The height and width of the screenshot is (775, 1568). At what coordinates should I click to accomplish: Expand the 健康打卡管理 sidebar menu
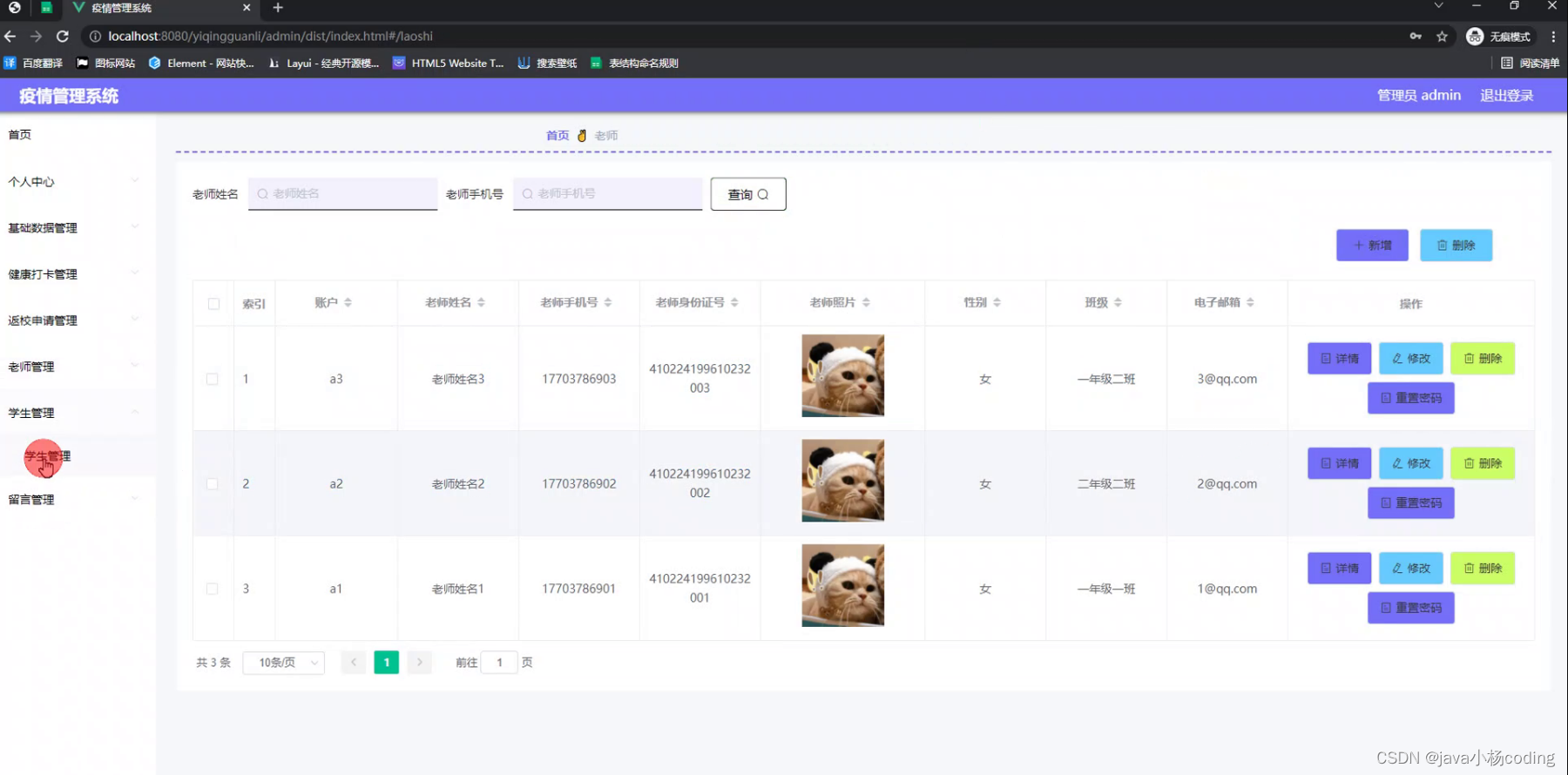pos(78,273)
